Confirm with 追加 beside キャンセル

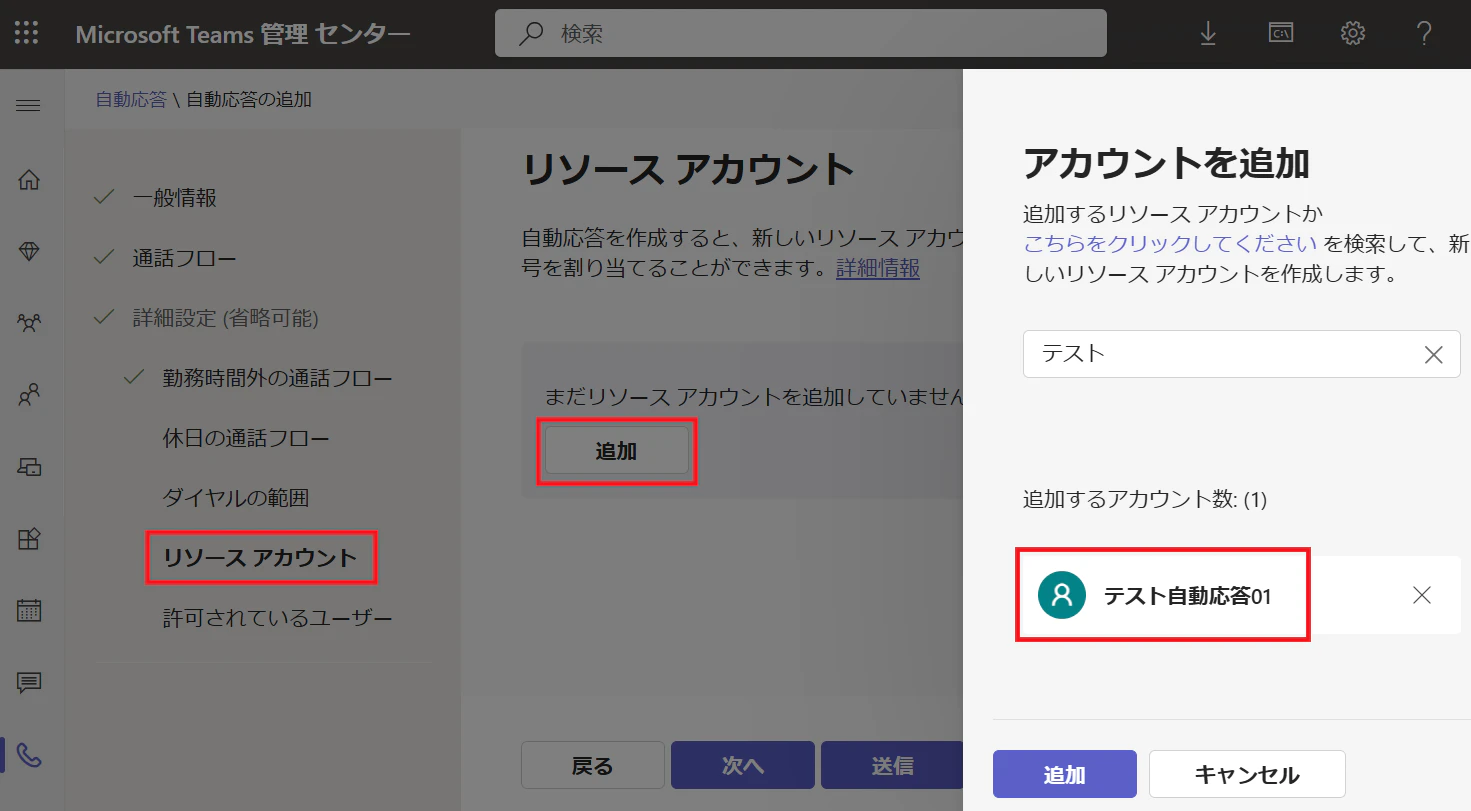pyautogui.click(x=1065, y=774)
